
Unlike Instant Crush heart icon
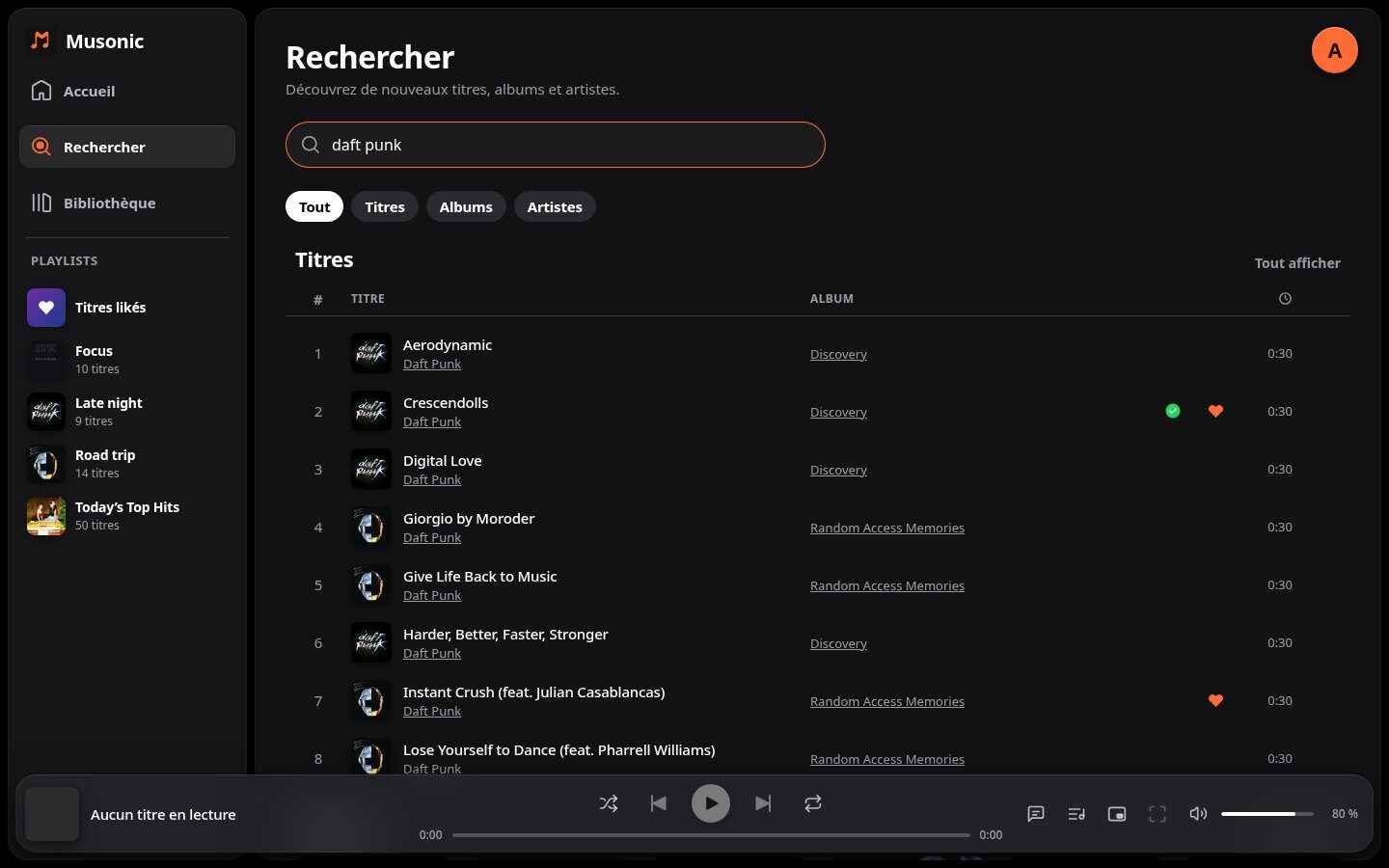tap(1215, 700)
